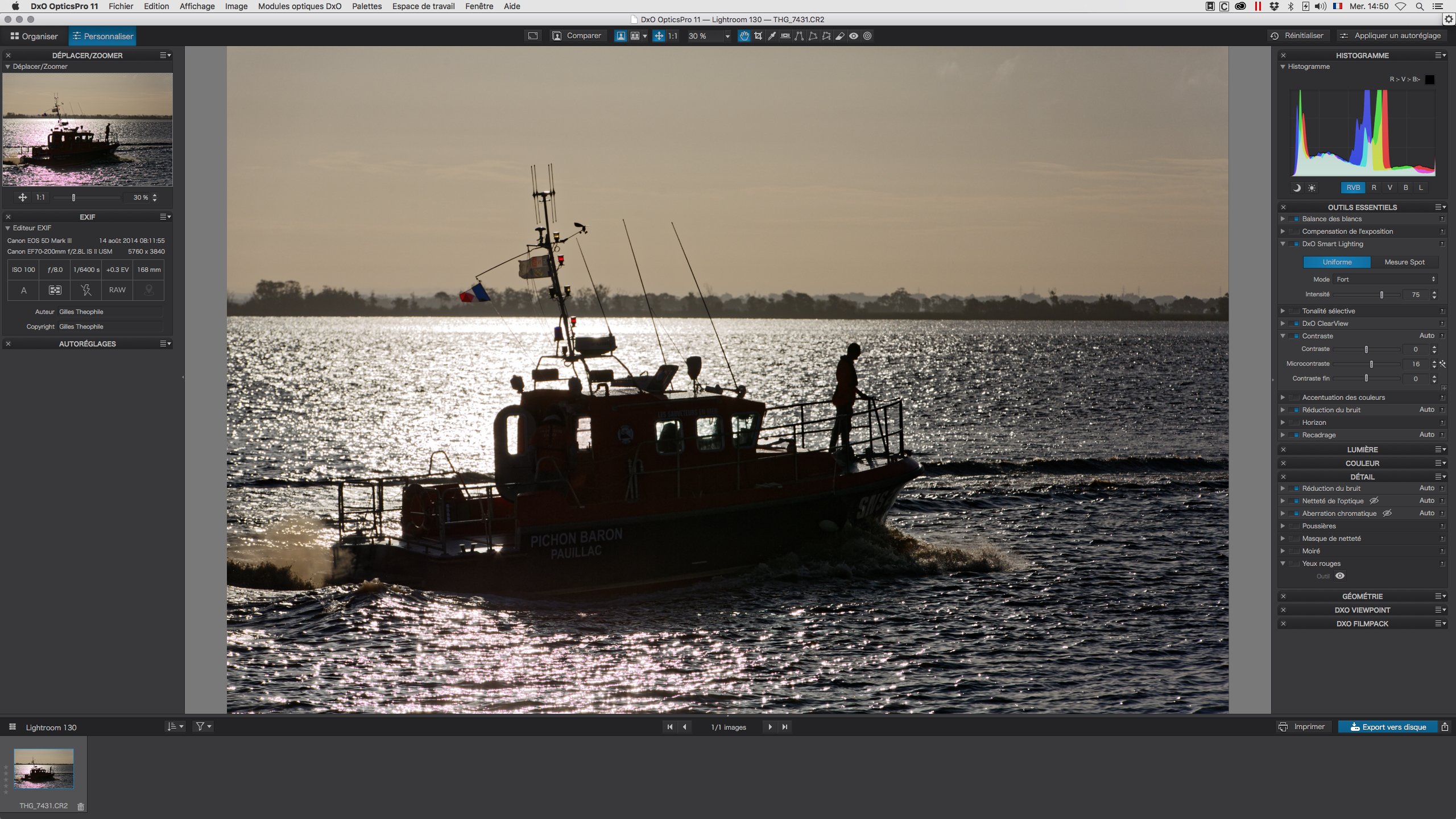Screen dimensions: 1456x819
Task: Click fit zoom icon in Déplacer/Zoomer palette
Action: point(23,197)
